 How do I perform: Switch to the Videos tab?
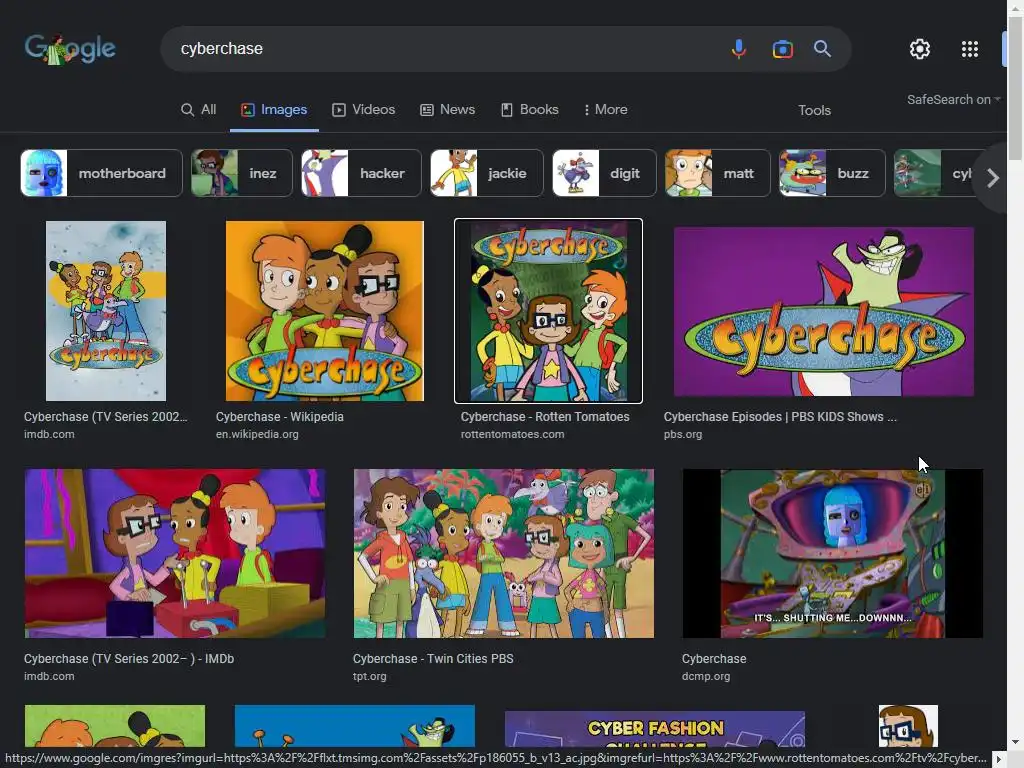point(364,110)
